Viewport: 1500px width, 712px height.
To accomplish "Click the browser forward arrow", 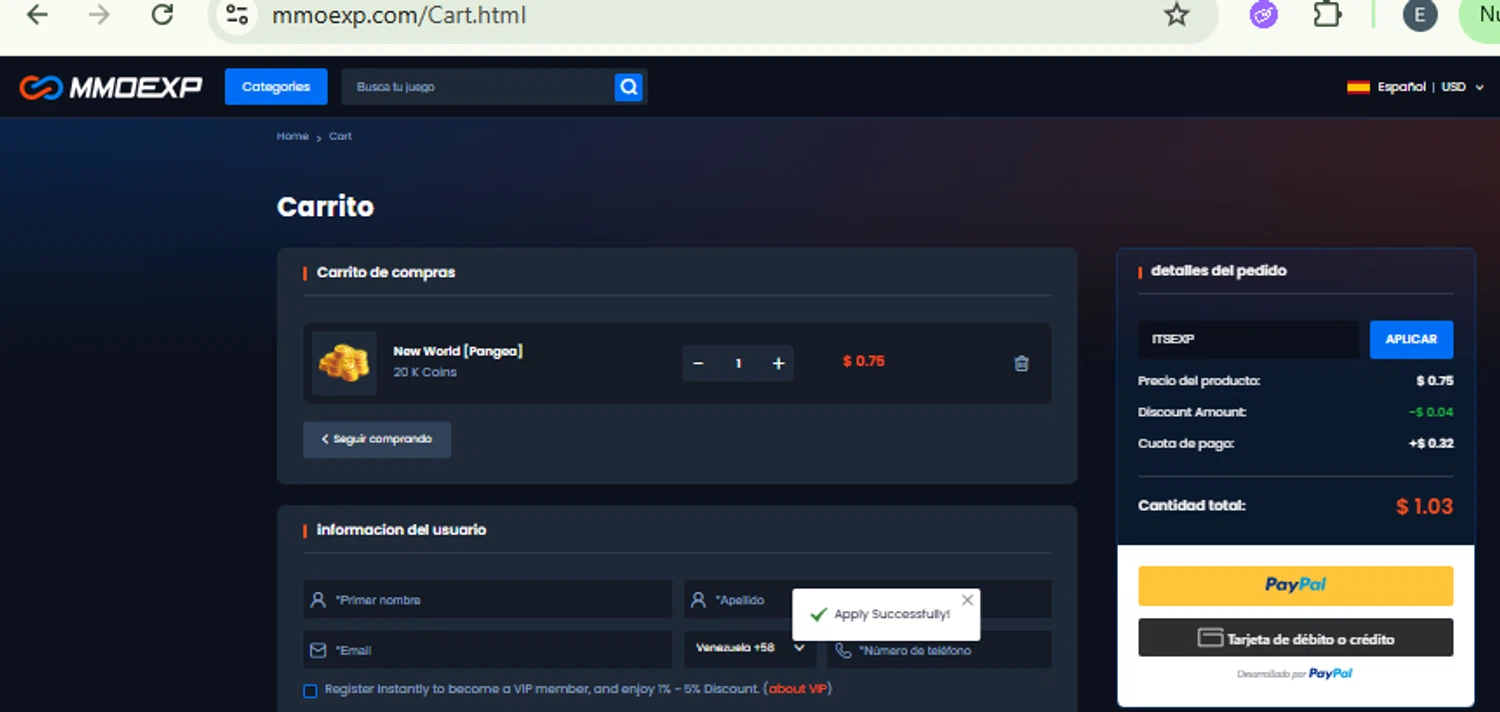I will point(99,15).
